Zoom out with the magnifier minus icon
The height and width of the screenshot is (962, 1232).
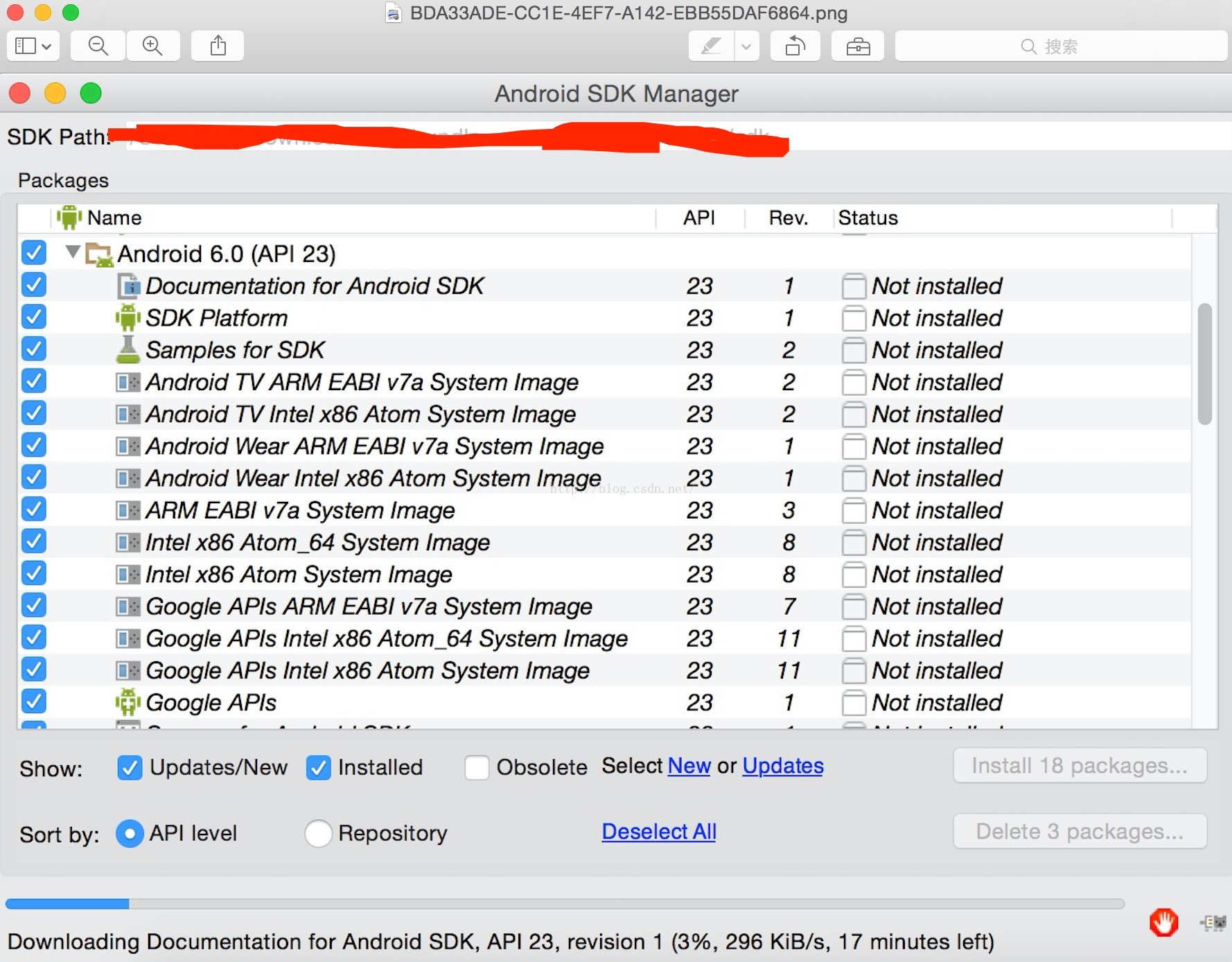coord(98,46)
